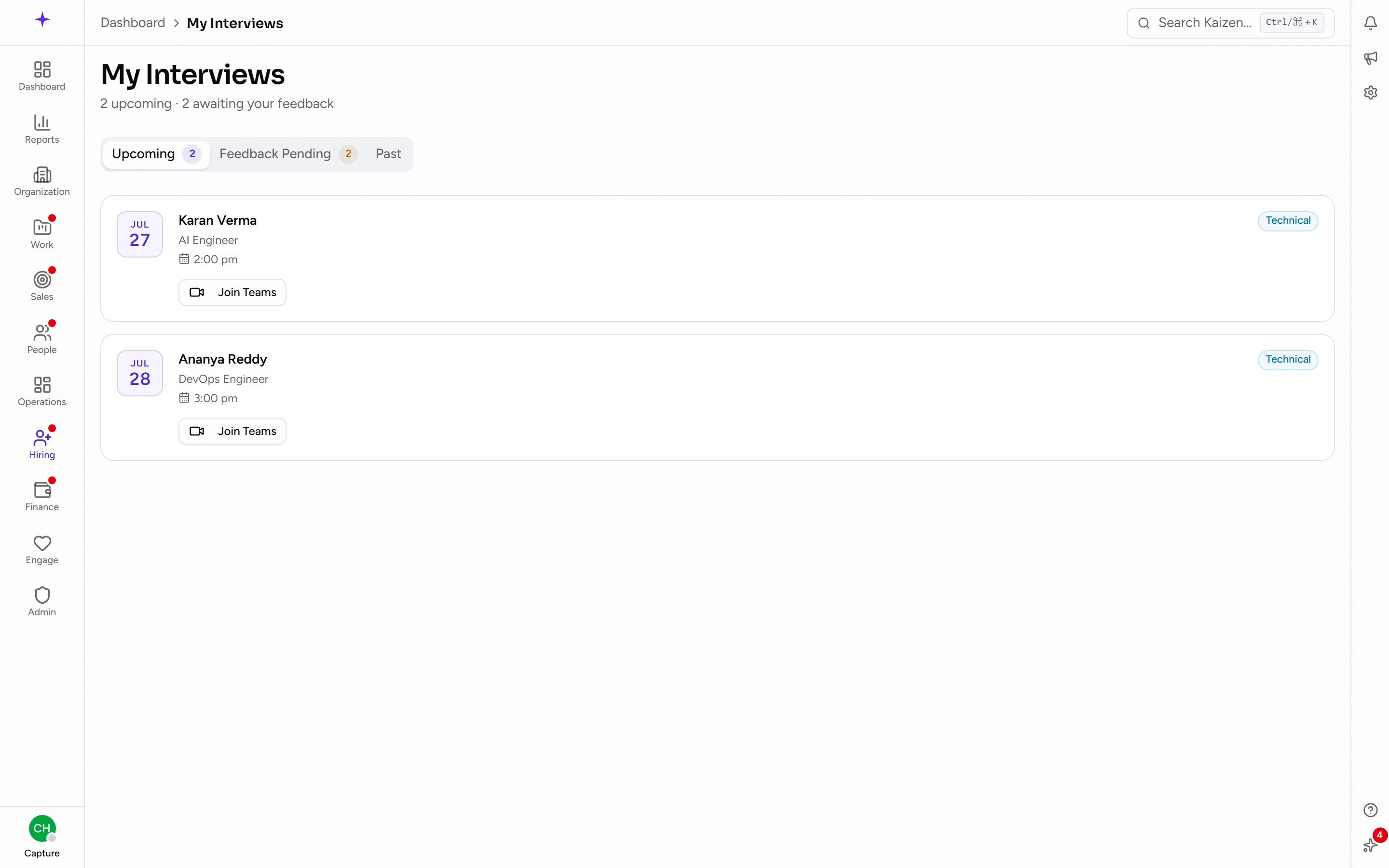
Task: Open candidate Karan Verma
Action: 218,220
